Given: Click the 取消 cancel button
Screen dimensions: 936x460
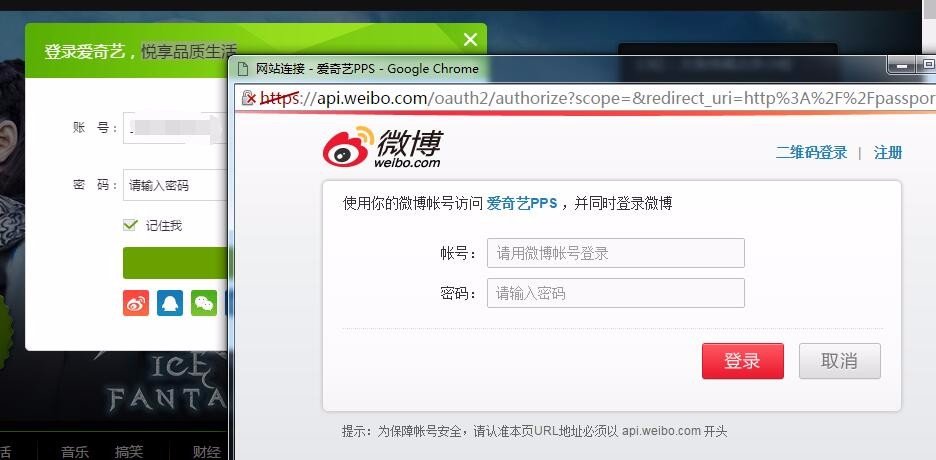Looking at the screenshot, I should [840, 361].
